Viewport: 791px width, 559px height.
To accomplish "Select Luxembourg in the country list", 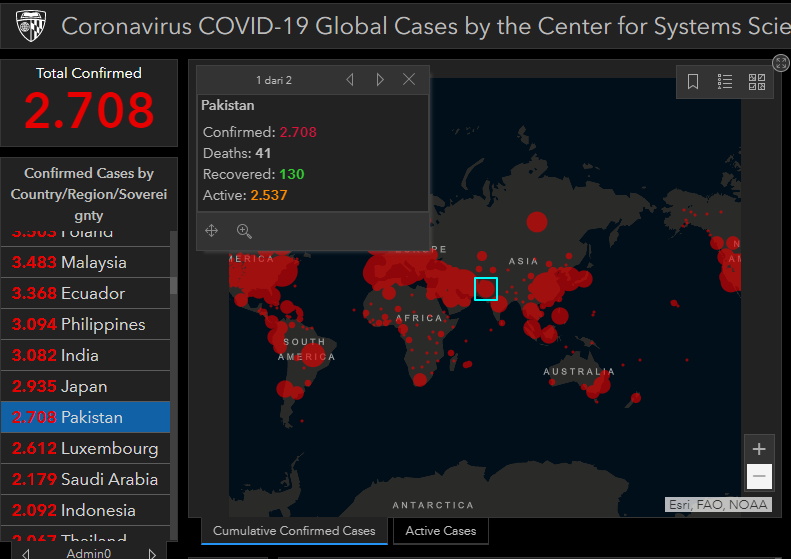I will (85, 449).
